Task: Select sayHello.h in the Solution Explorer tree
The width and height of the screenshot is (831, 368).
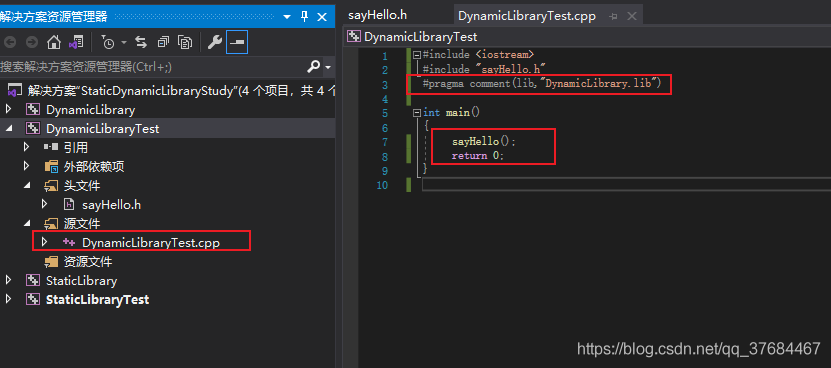Action: click(111, 205)
